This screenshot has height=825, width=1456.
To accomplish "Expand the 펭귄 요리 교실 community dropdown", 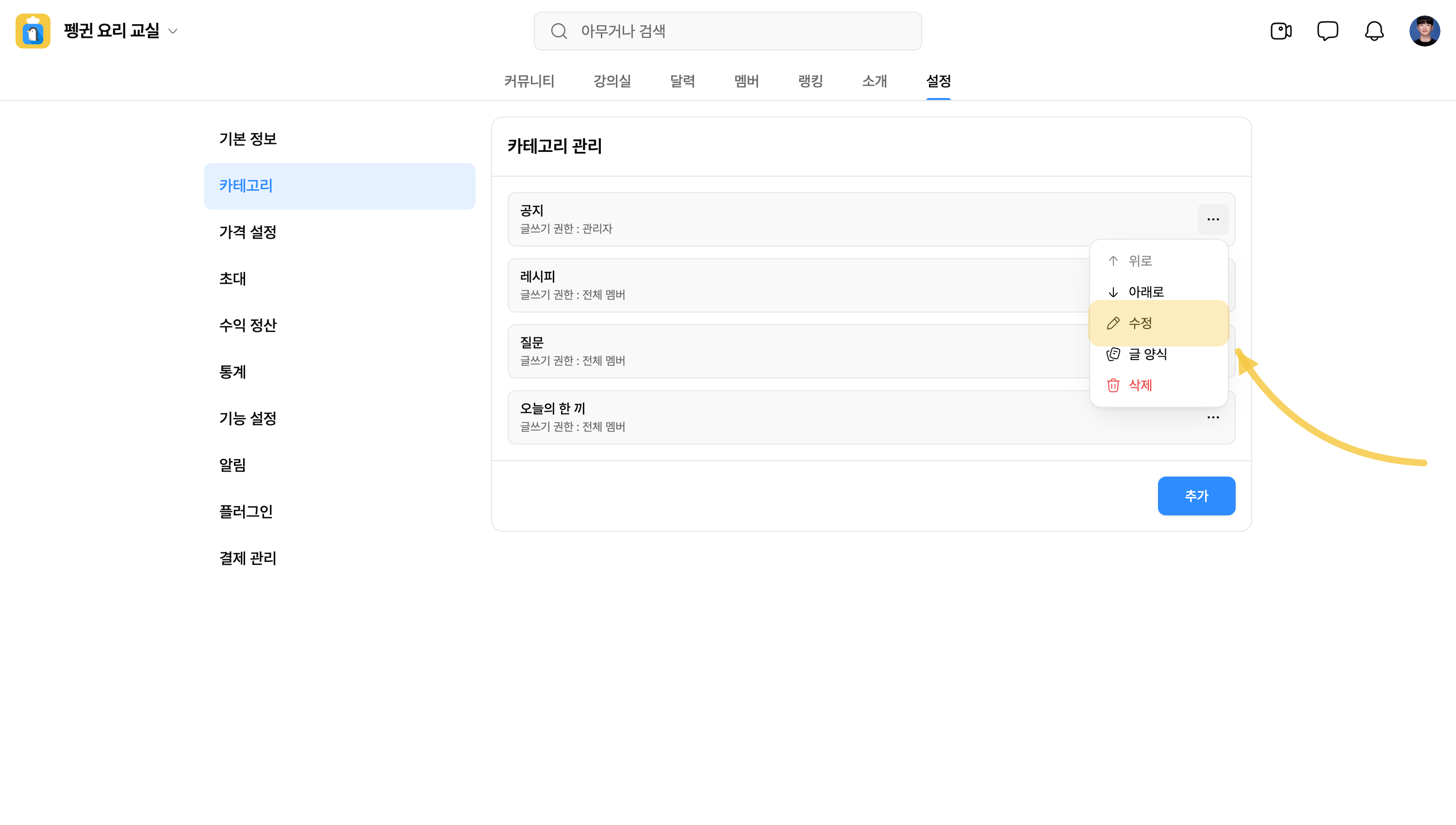I will point(173,31).
